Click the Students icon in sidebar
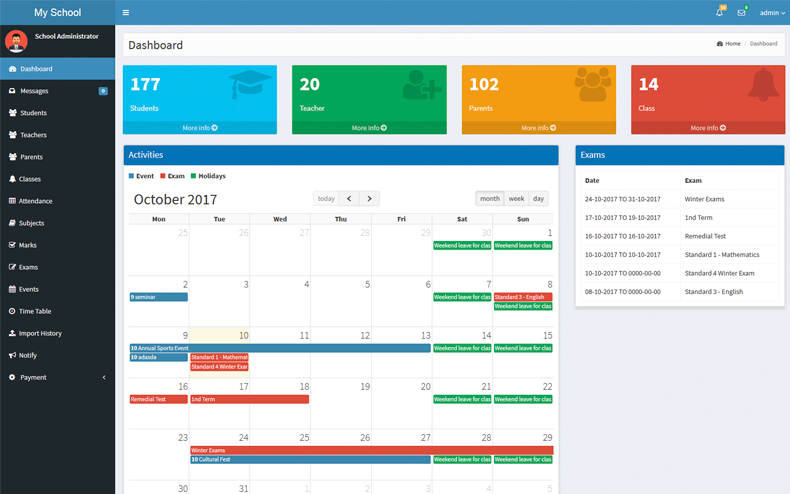Screen dimensions: 790x494 tap(13, 113)
